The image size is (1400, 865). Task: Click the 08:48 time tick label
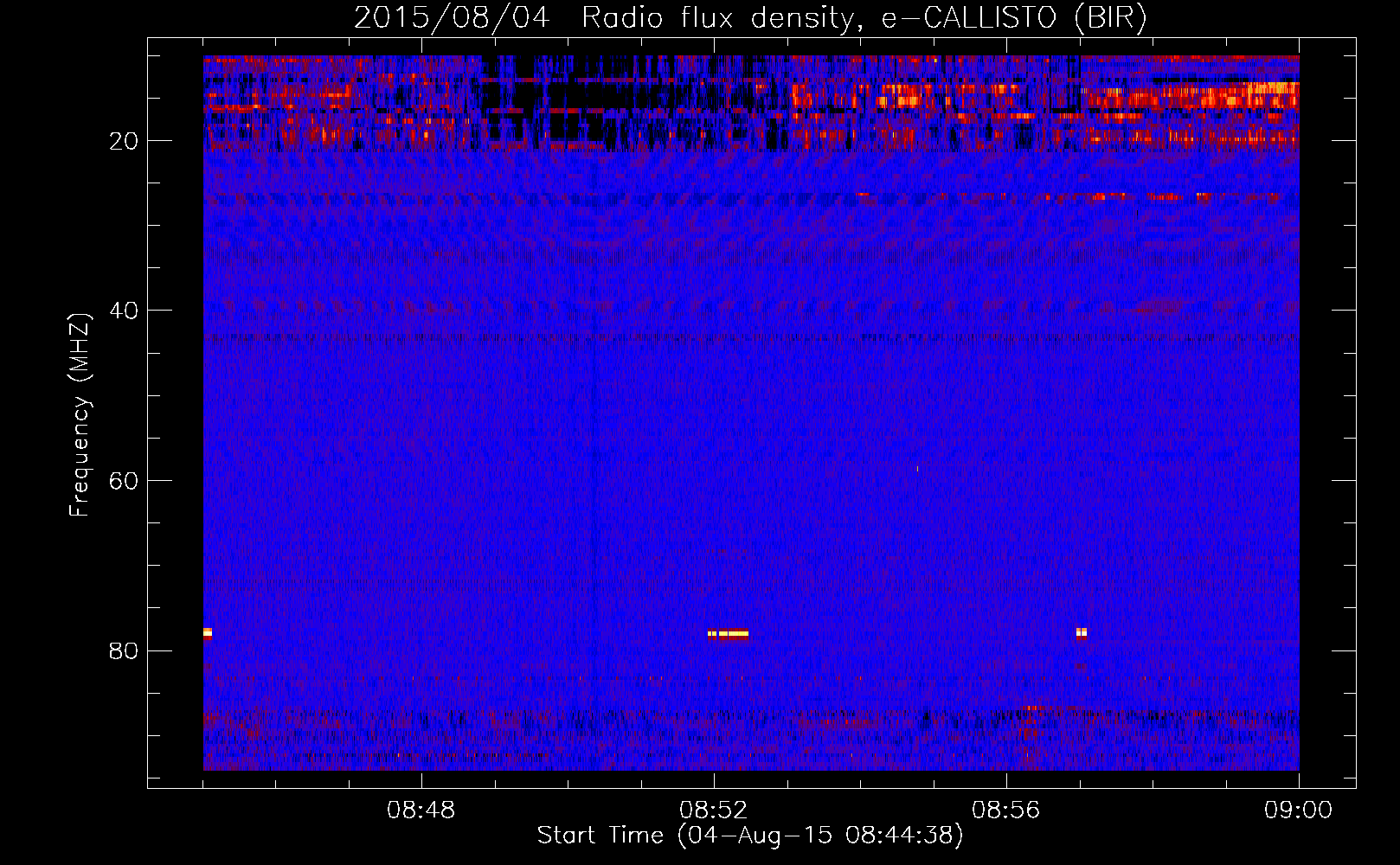click(421, 811)
